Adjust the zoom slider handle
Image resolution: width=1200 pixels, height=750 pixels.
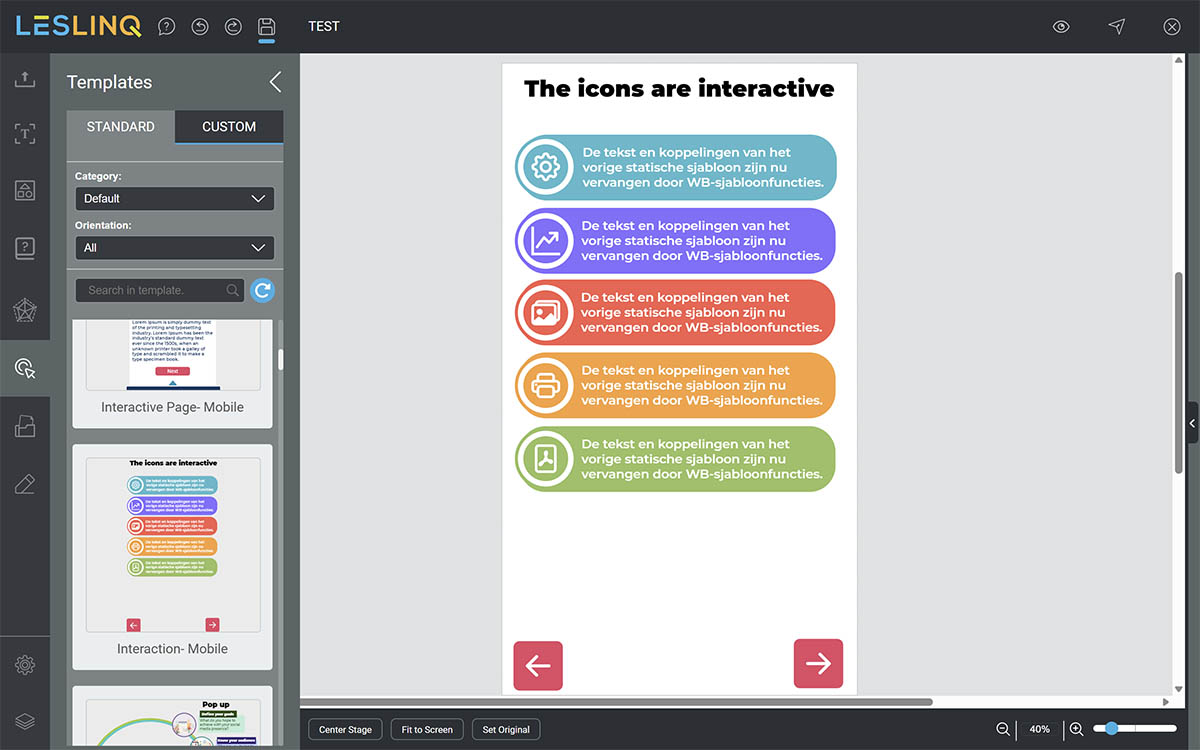point(1112,729)
